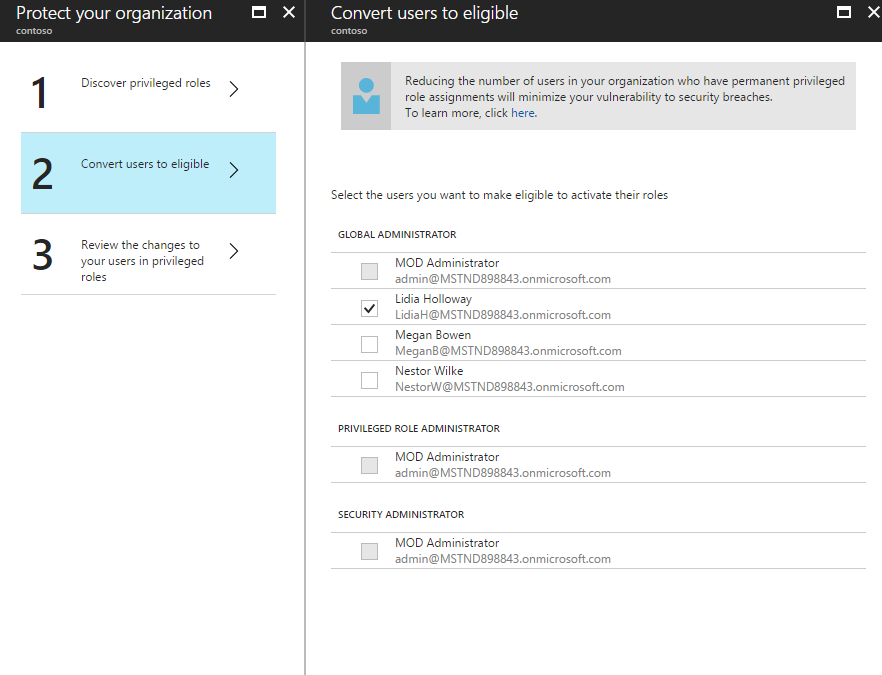
Task: Check the Megan Bowen checkbox
Action: click(370, 344)
